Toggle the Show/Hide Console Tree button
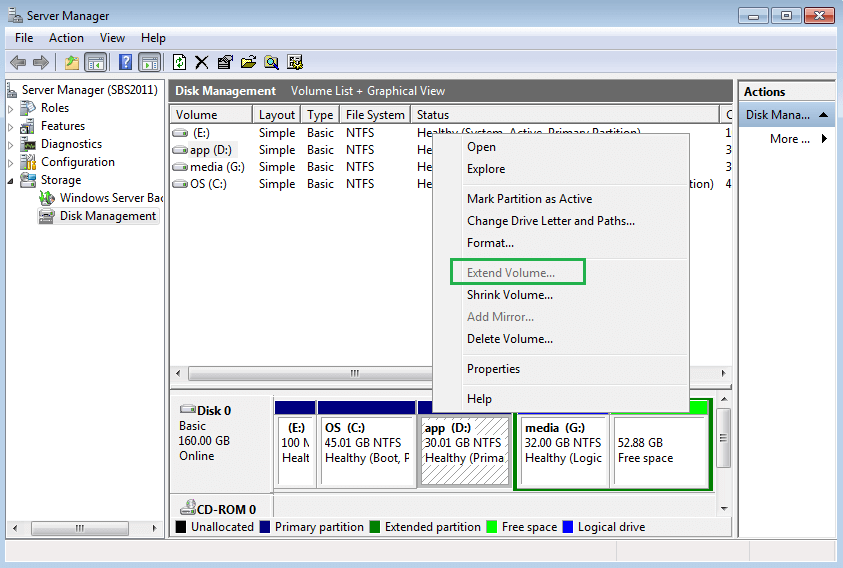The width and height of the screenshot is (843, 568). [x=96, y=62]
